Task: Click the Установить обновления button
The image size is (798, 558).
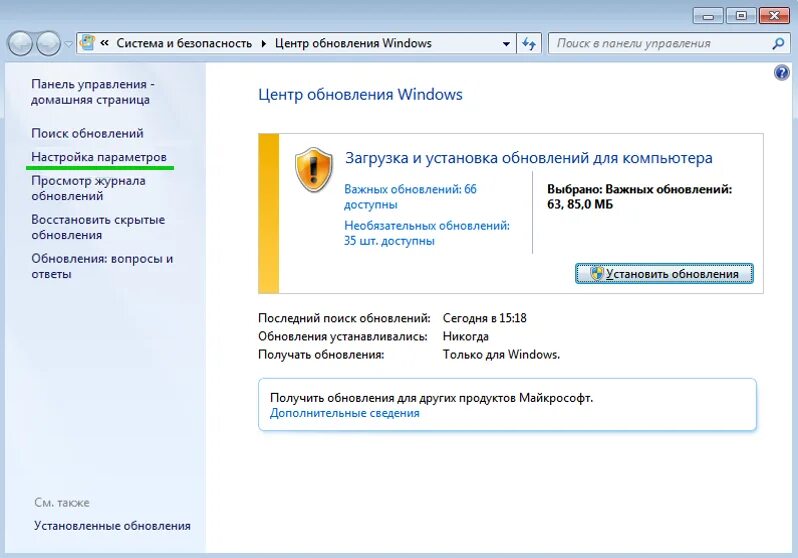Action: click(664, 274)
